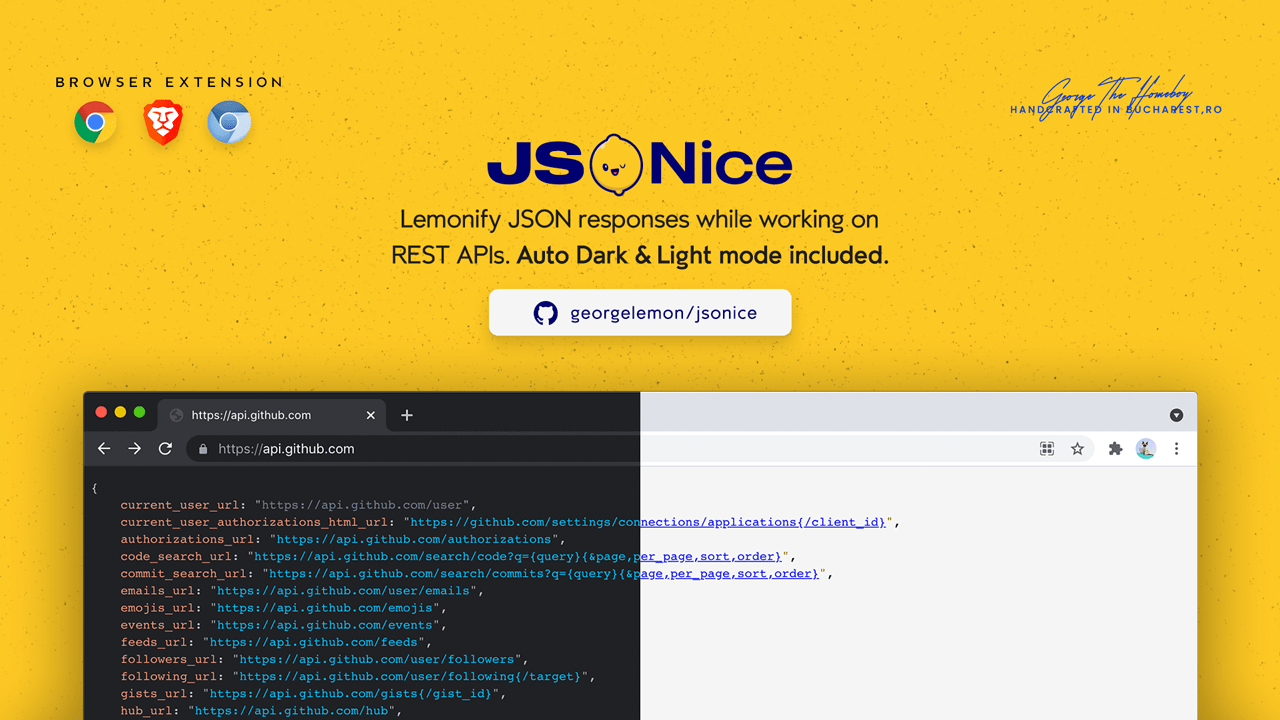Open the browser profile avatar
This screenshot has width=1280, height=720.
[x=1146, y=449]
